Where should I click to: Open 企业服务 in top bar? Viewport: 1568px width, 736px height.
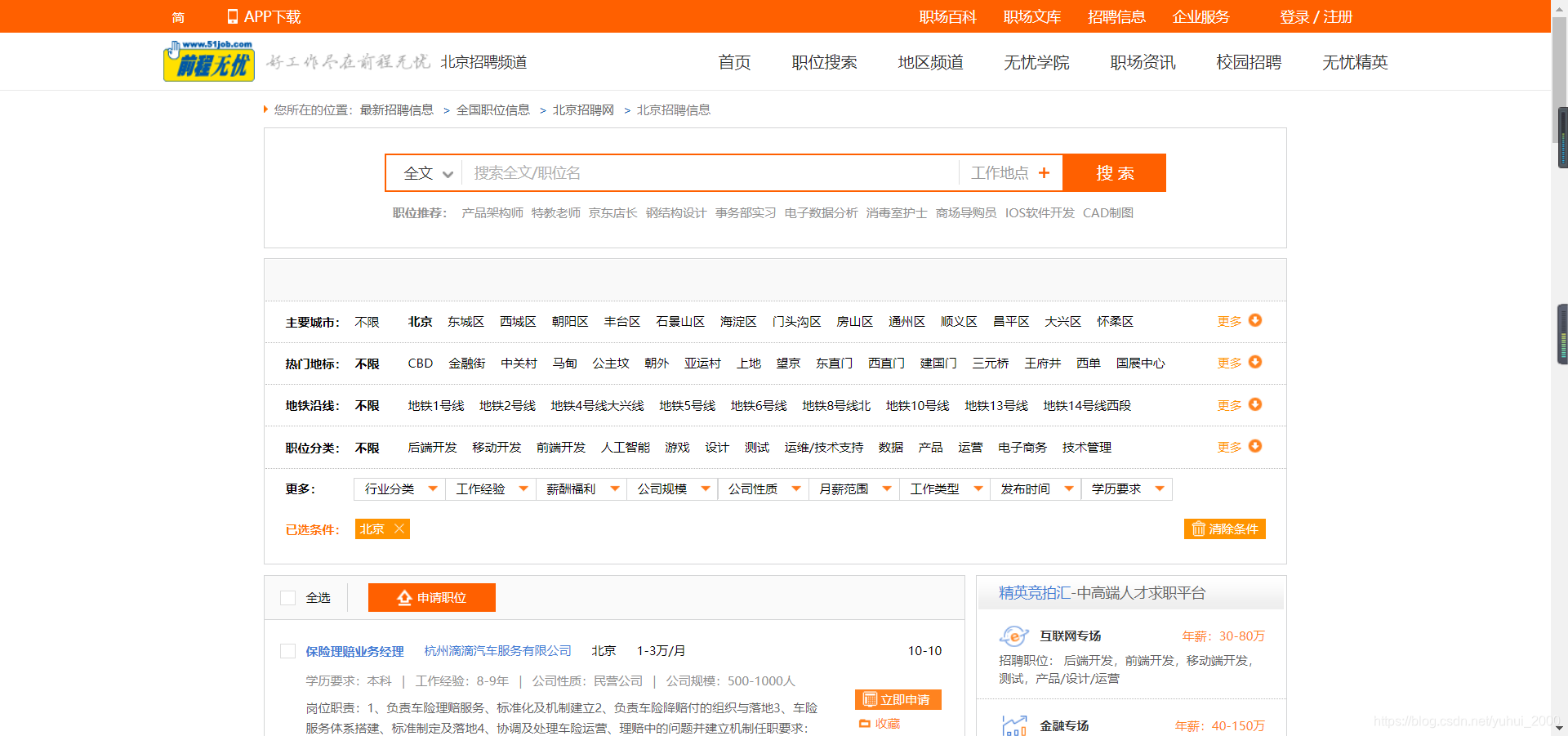pos(1200,17)
